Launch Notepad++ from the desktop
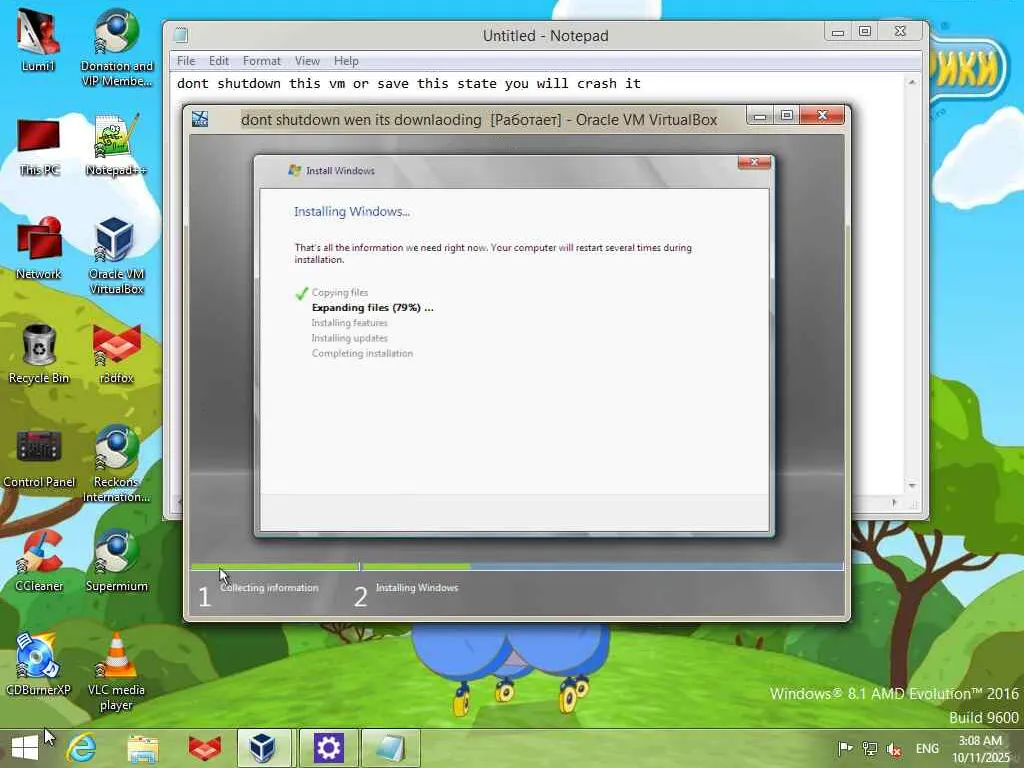Viewport: 1024px width, 768px height. point(116,145)
